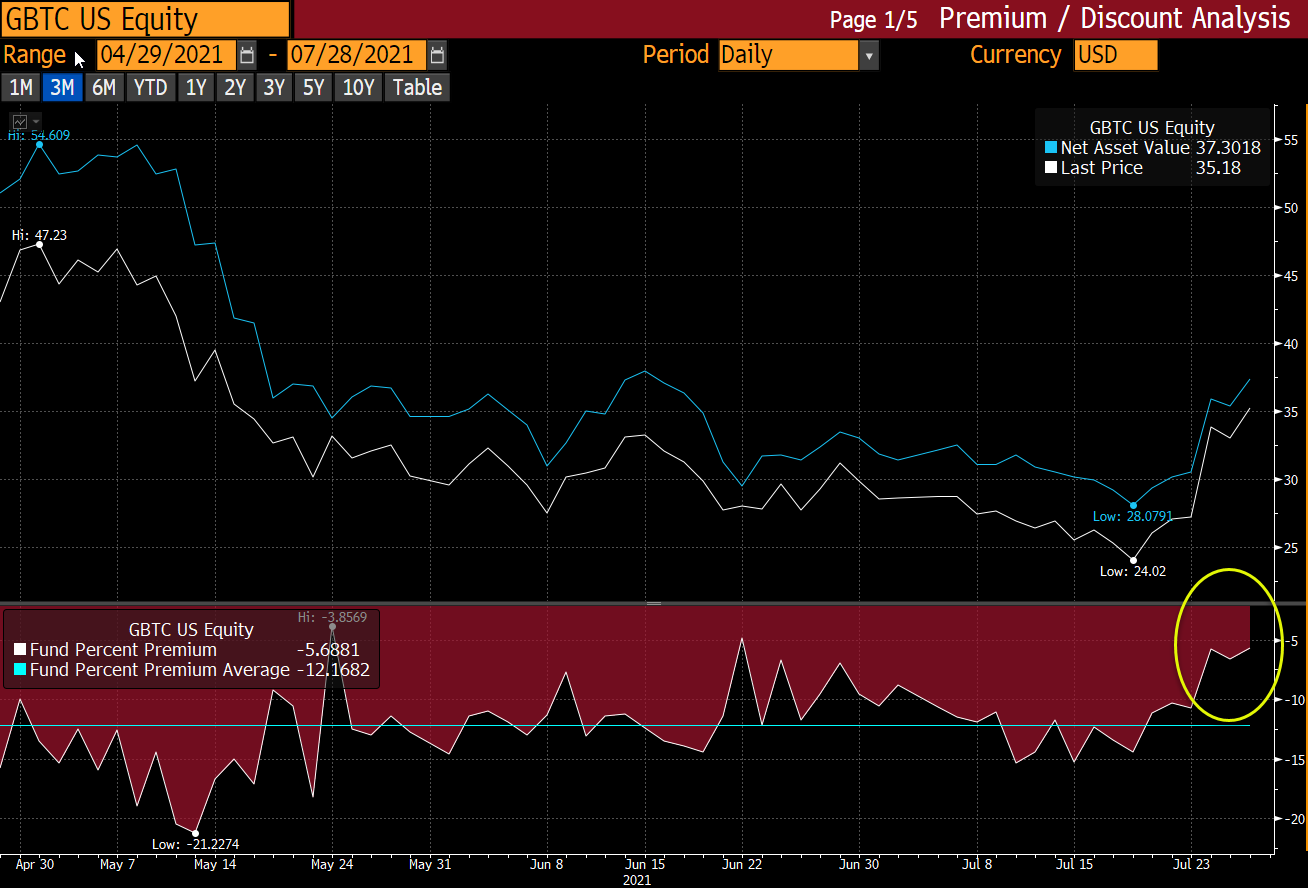Open the Table view
This screenshot has height=888, width=1308.
tap(417, 88)
